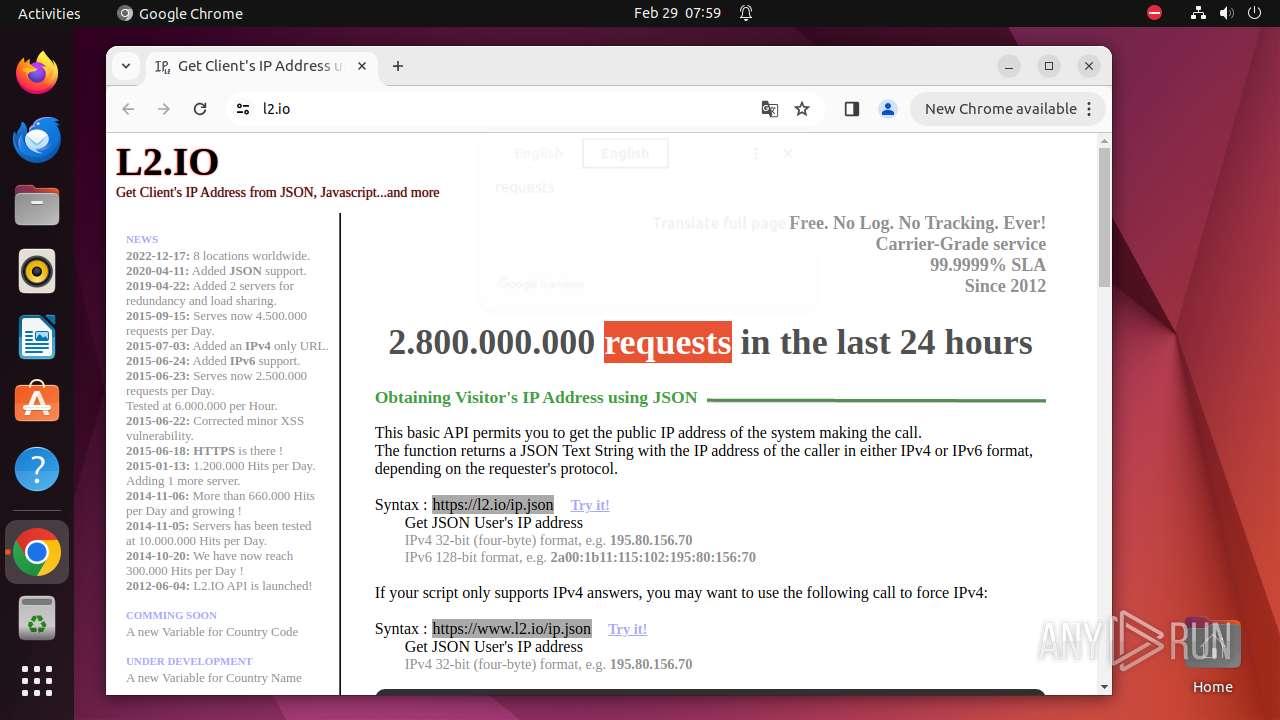
Task: Open the network status icon in top bar
Action: point(1199,13)
